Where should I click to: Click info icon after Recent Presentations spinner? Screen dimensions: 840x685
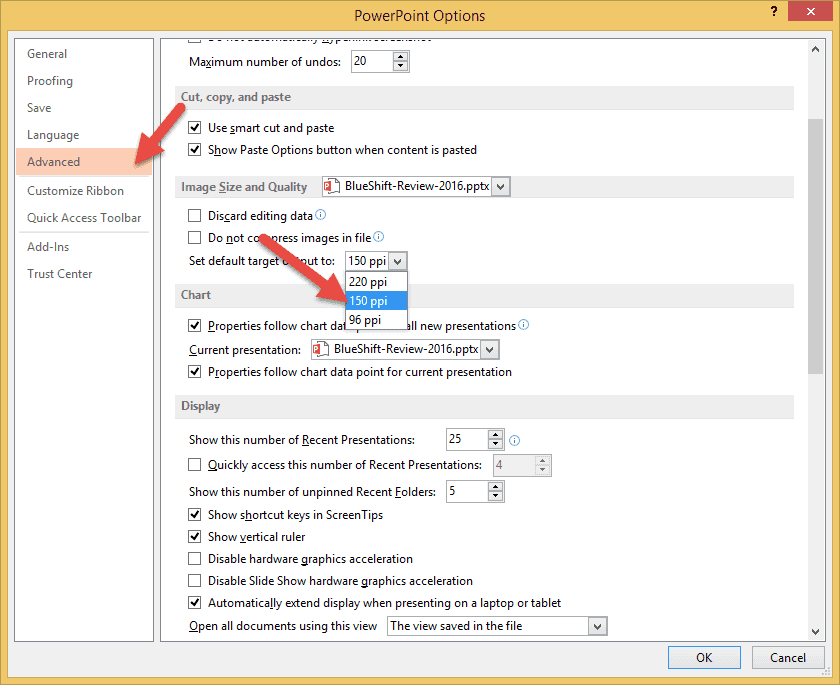click(515, 440)
